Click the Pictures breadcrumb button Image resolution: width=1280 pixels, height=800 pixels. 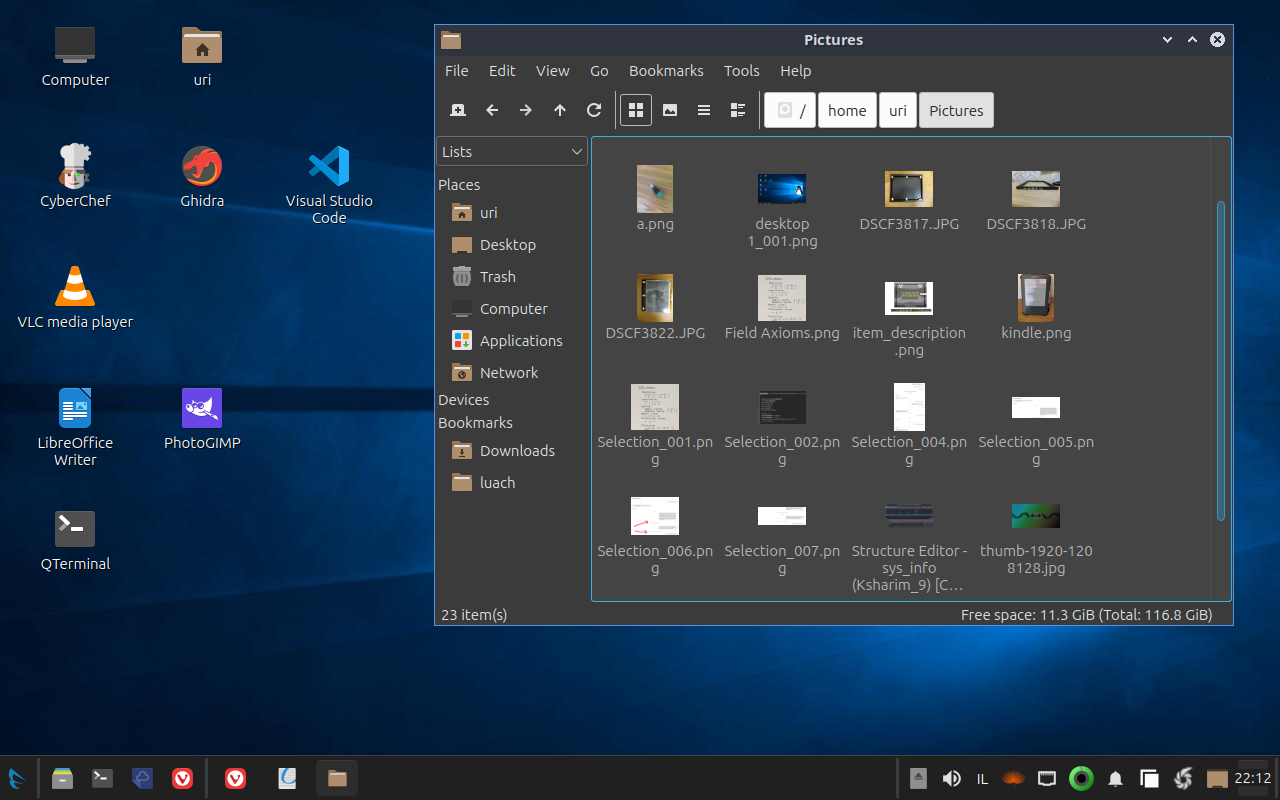[x=955, y=110]
